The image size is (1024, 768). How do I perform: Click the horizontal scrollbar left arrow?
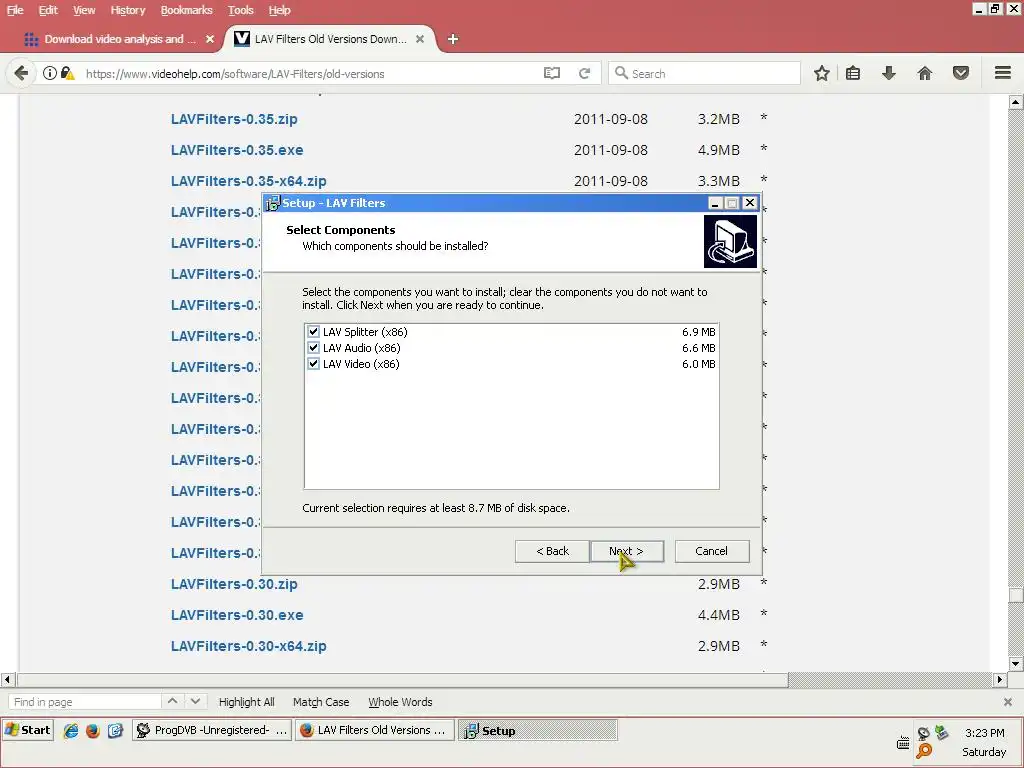(x=7, y=679)
